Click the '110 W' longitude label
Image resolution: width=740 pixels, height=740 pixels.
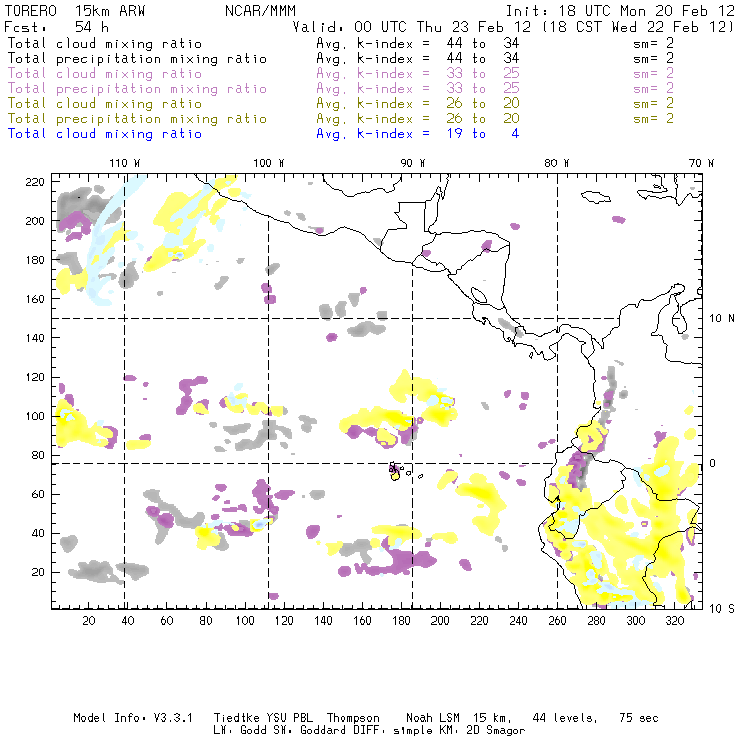pos(125,163)
